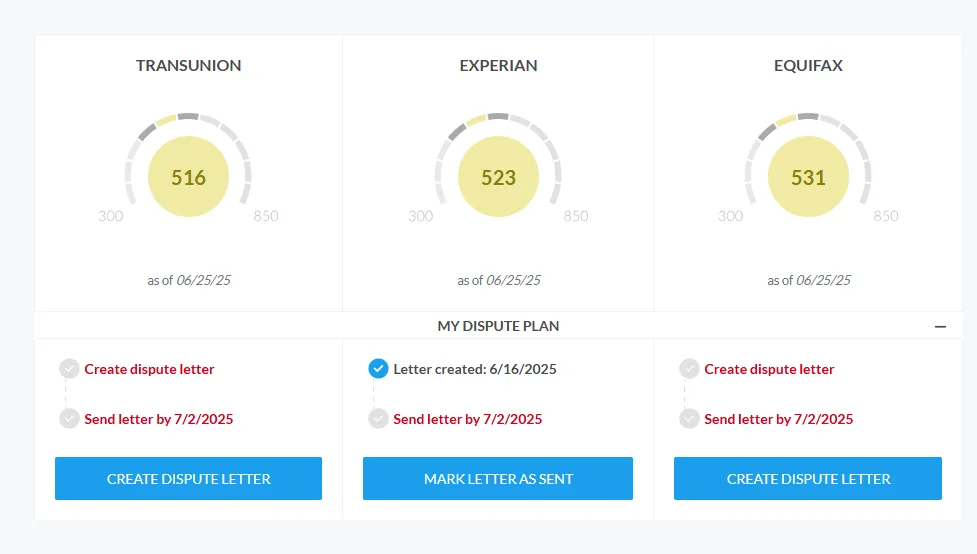Click Experian score 523 gauge
Viewport: 977px width, 554px height.
point(498,176)
